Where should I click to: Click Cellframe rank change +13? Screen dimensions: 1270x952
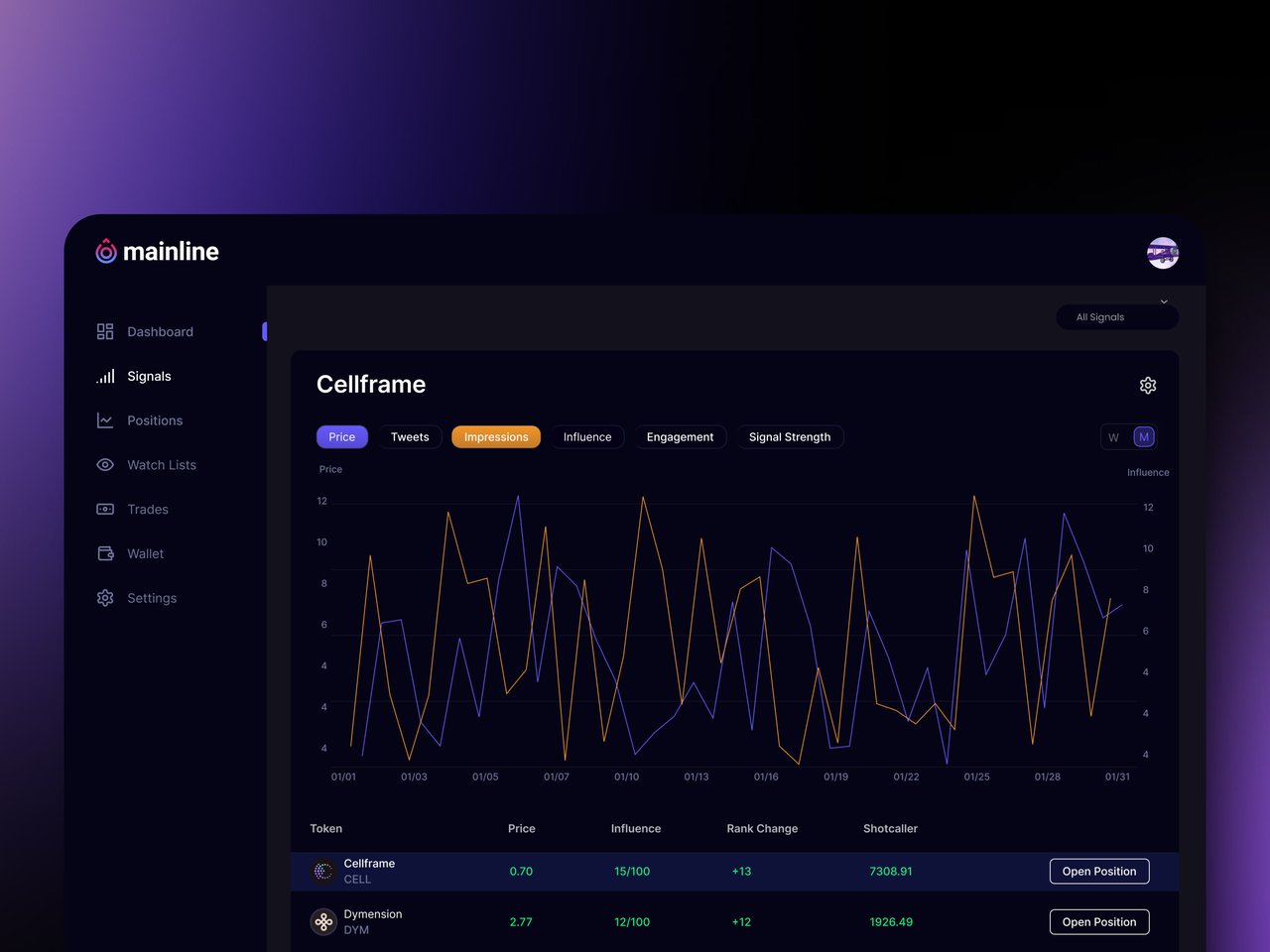click(741, 872)
